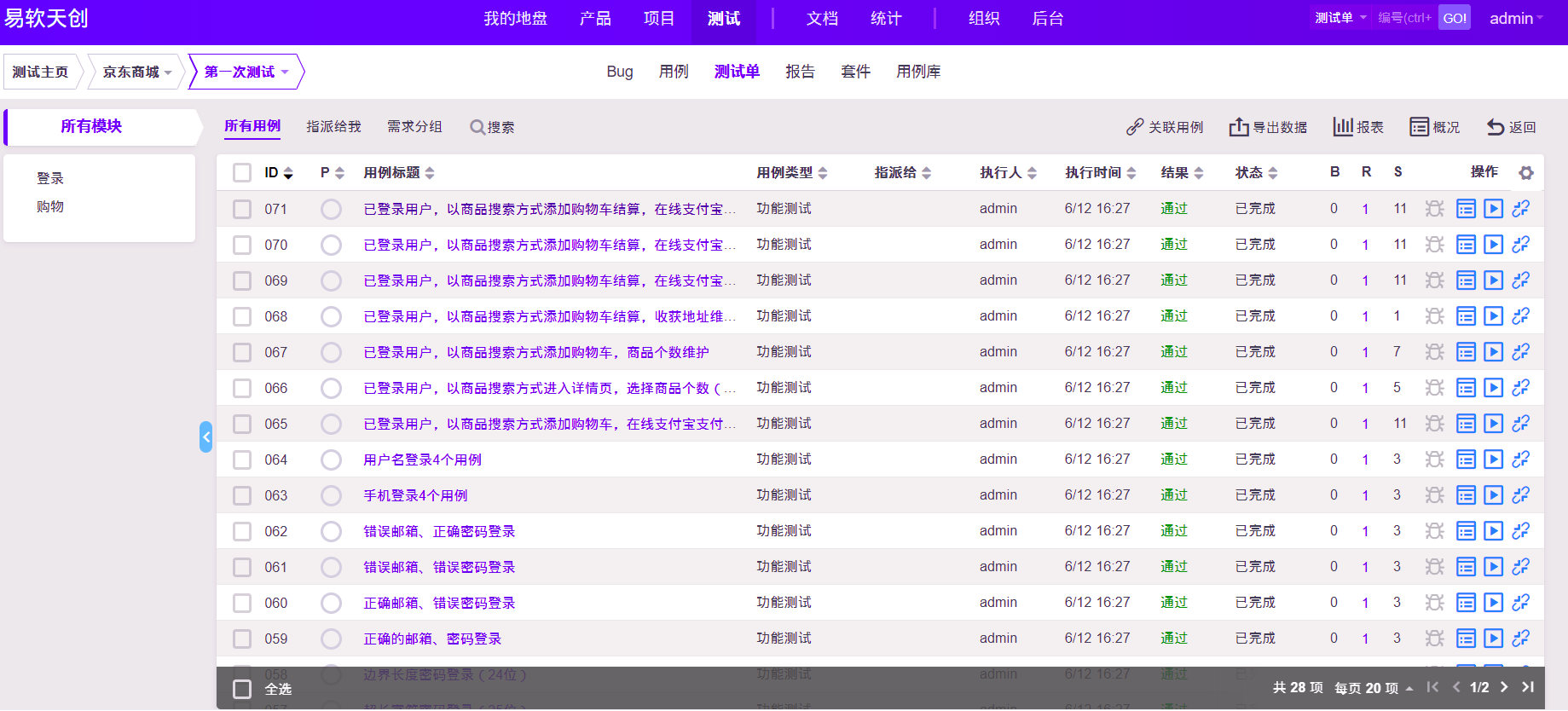This screenshot has height=711, width=1568.
Task: Expand the 第一次测试 test task dropdown
Action: tap(246, 72)
